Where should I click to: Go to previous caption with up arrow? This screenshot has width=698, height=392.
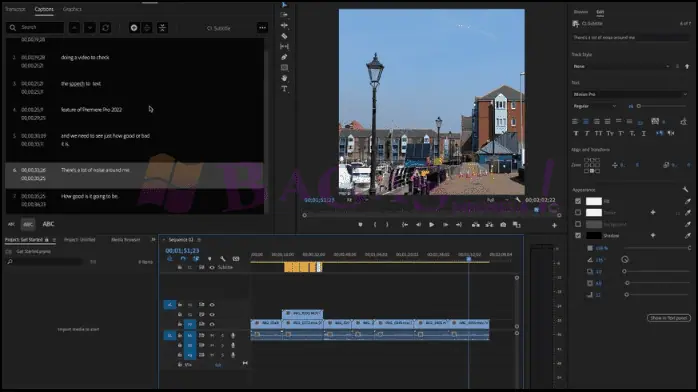click(74, 28)
